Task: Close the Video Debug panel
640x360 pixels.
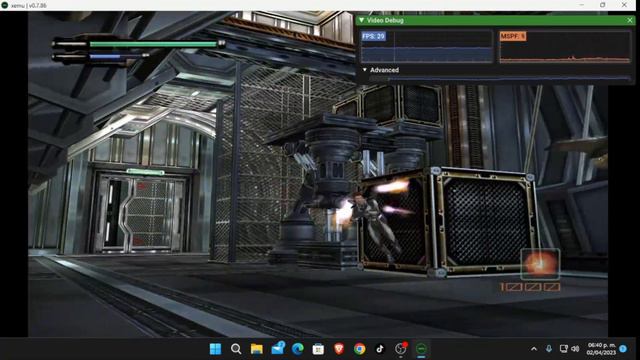Action: 630,20
